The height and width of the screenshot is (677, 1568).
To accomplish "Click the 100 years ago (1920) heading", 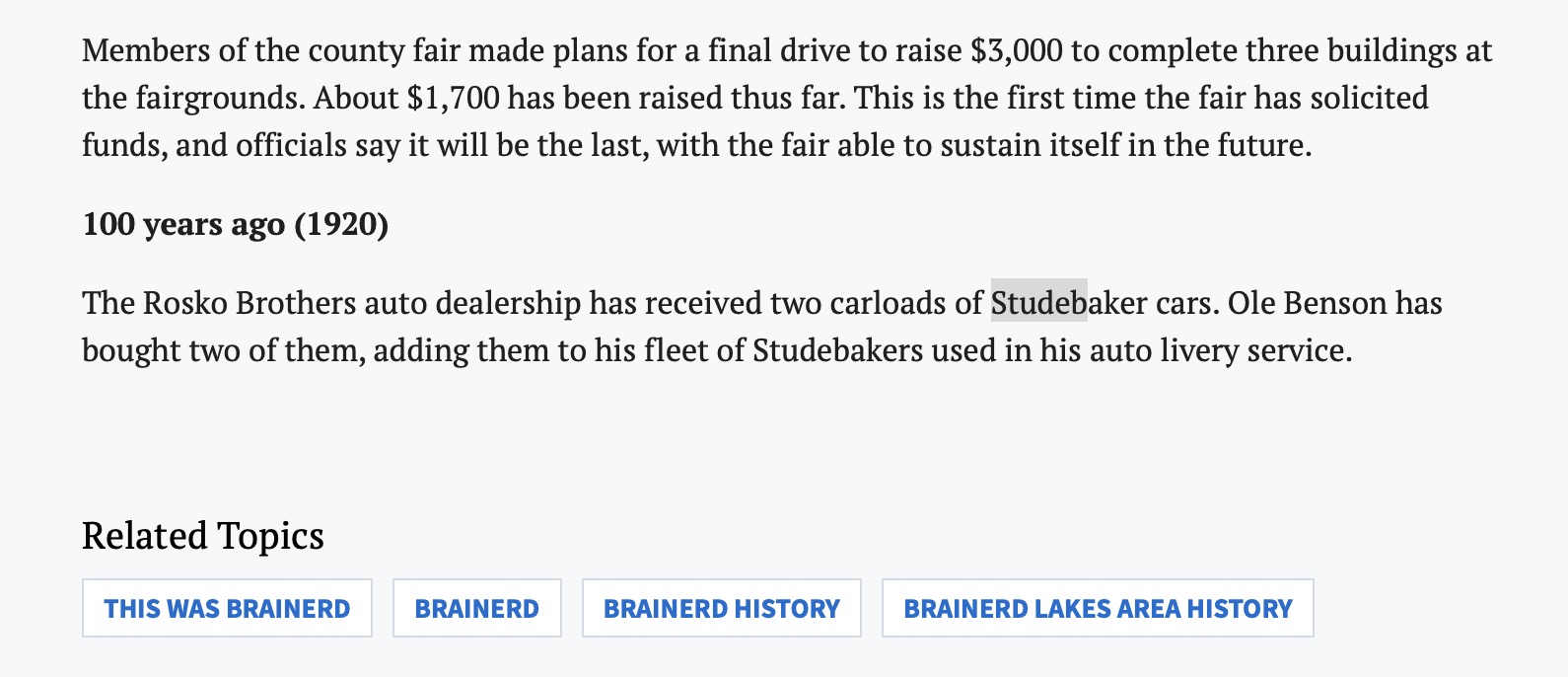I will [x=236, y=224].
